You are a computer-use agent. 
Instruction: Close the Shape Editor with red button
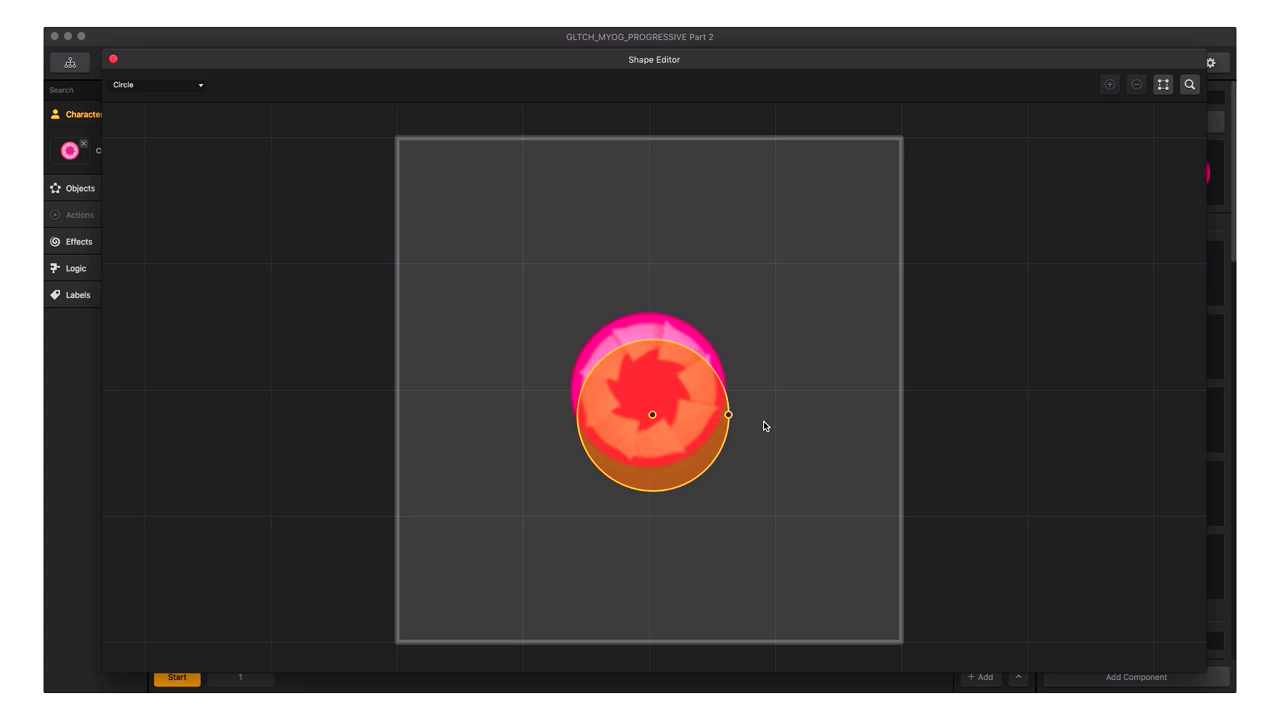point(113,59)
